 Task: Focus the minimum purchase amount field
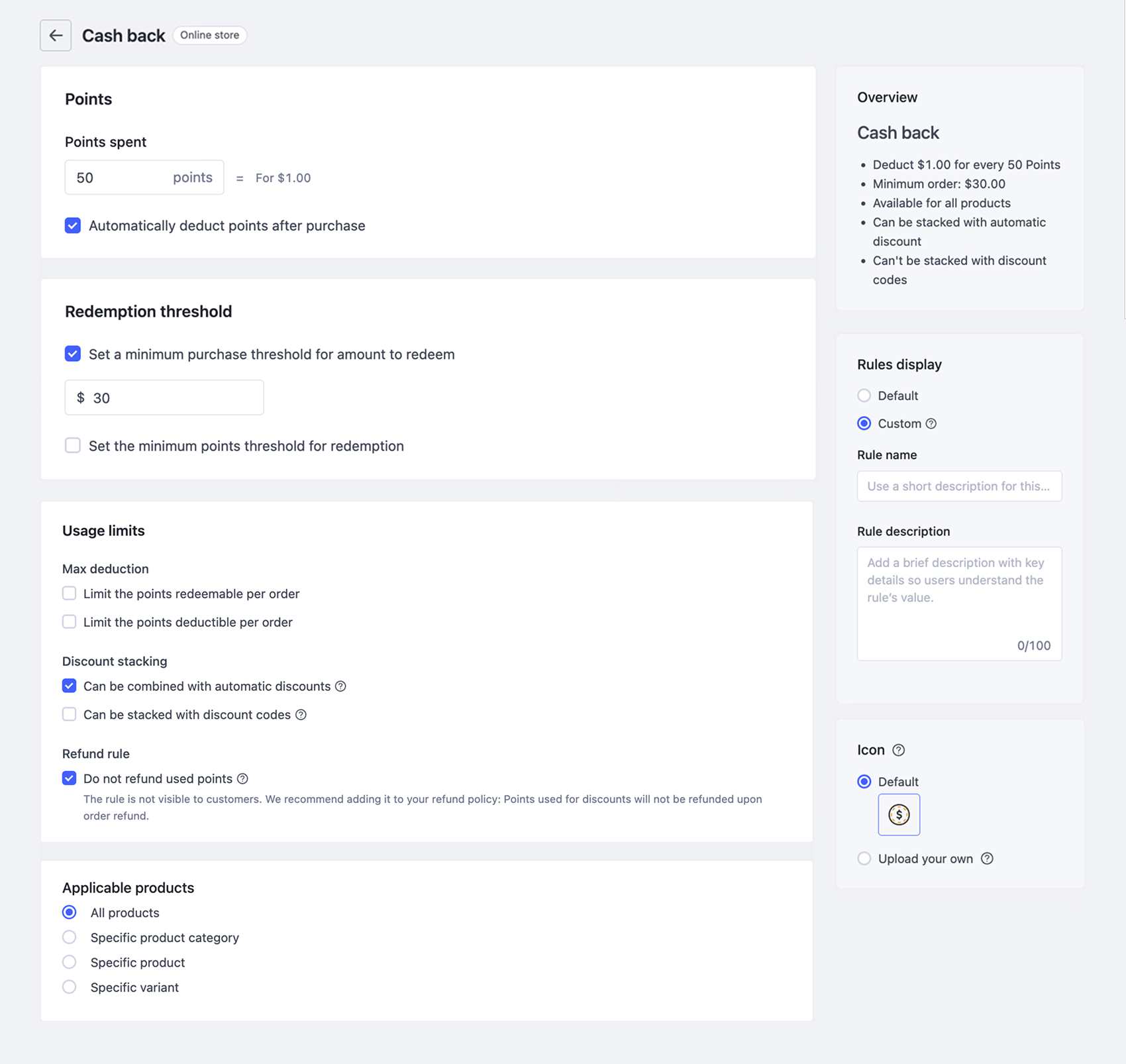pos(164,398)
